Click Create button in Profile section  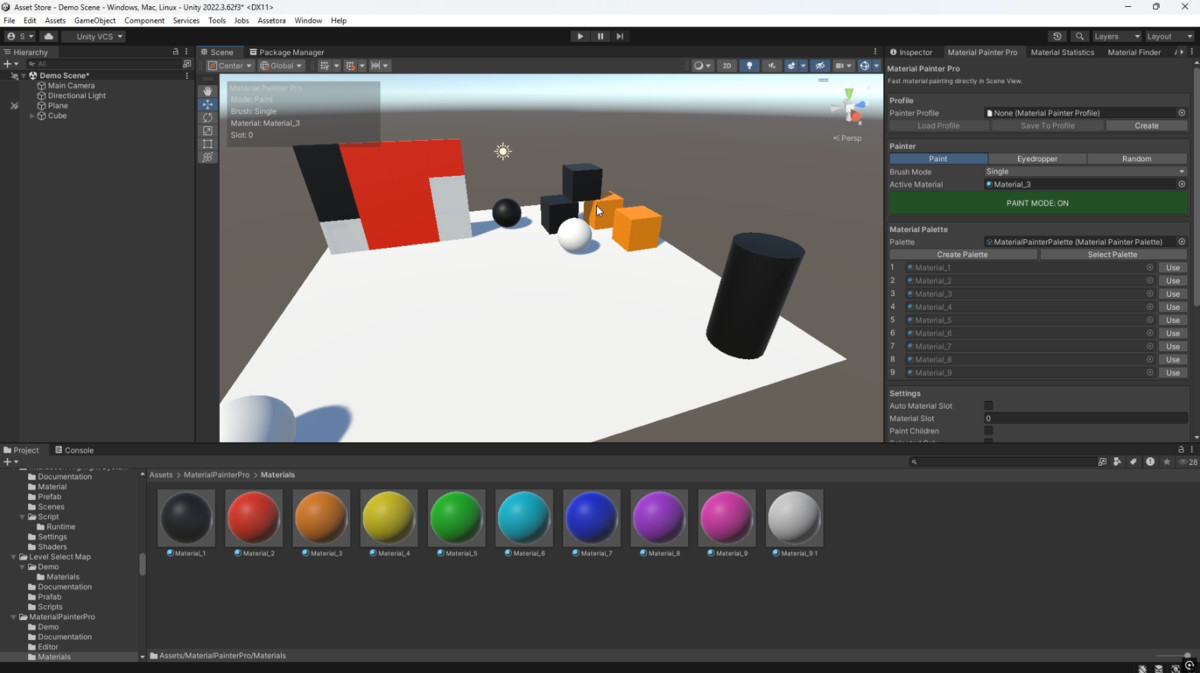coord(1146,126)
